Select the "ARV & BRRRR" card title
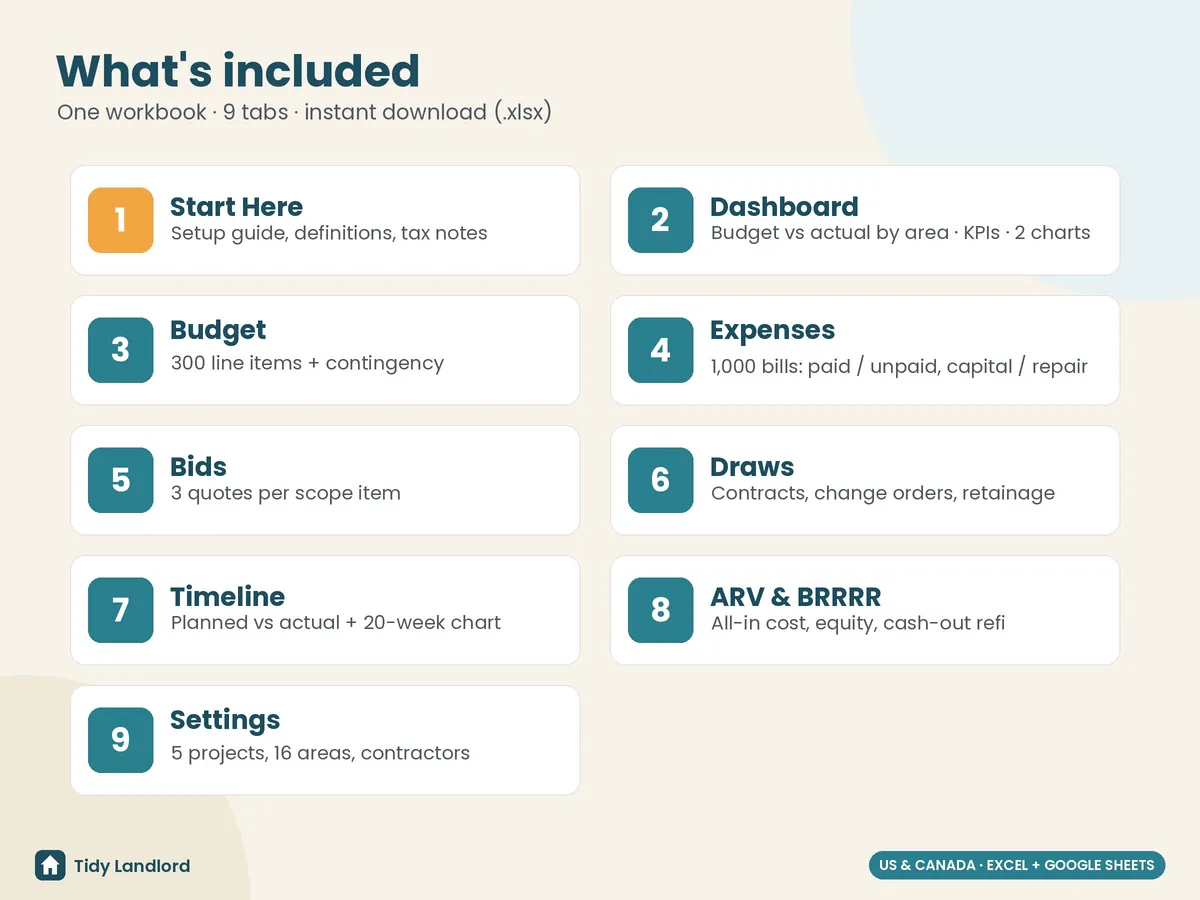This screenshot has width=1200, height=900. click(796, 597)
